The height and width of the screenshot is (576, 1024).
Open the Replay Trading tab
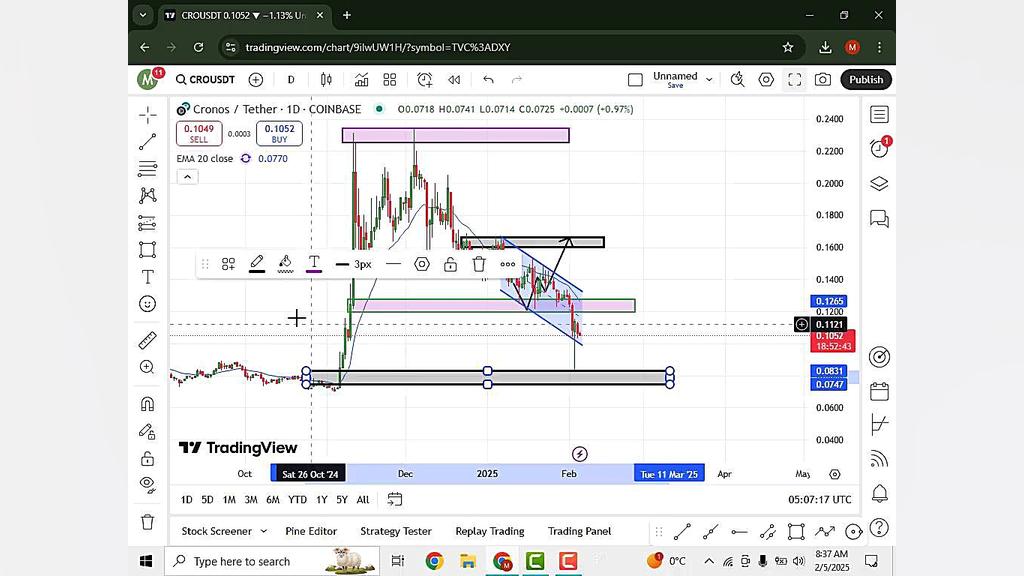point(490,532)
